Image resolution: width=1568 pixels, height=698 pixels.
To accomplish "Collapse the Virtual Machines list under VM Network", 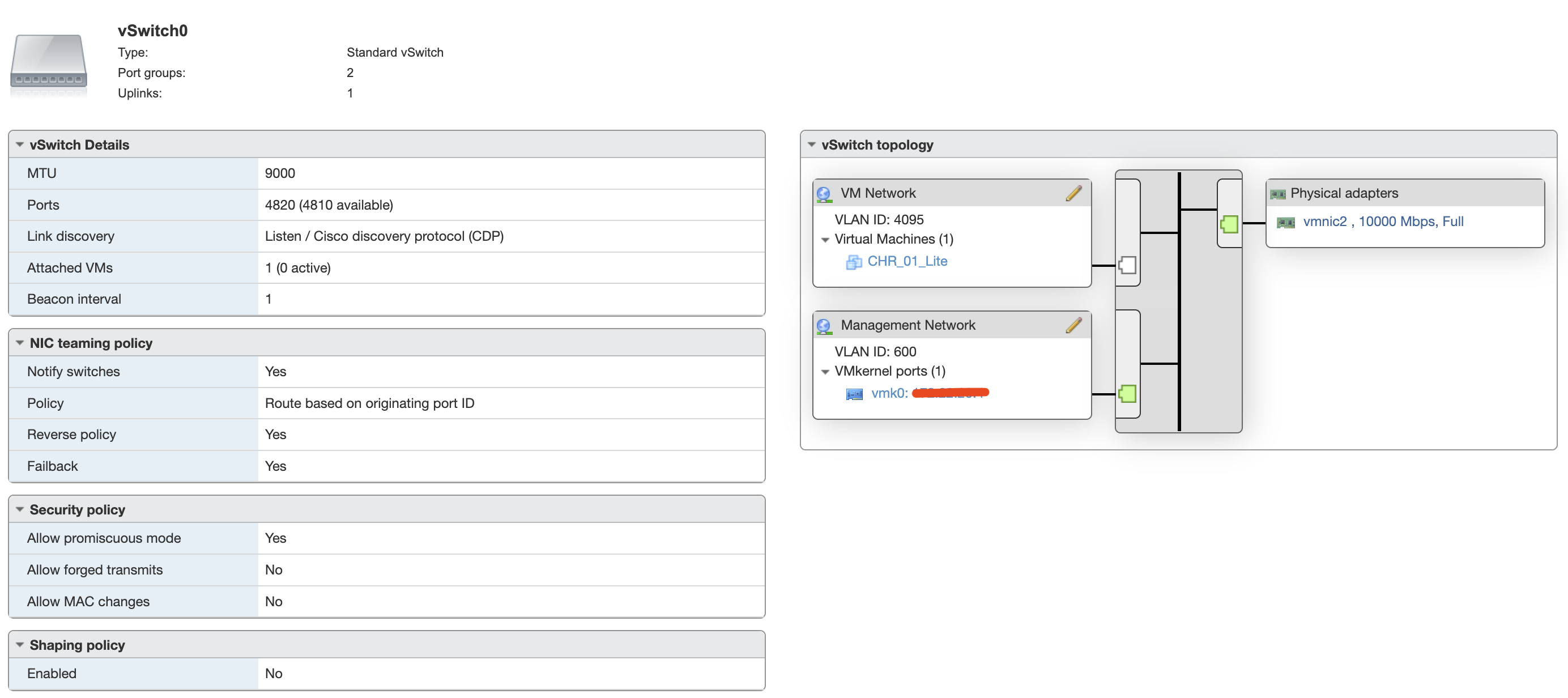I will (826, 239).
